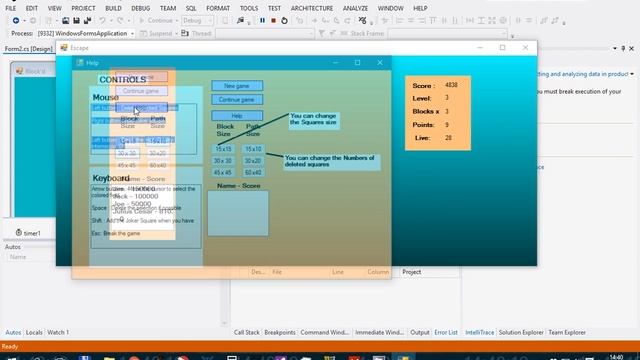This screenshot has width=640, height=360.
Task: Click the Align Lefts layout icon
Action: click(x=400, y=20)
